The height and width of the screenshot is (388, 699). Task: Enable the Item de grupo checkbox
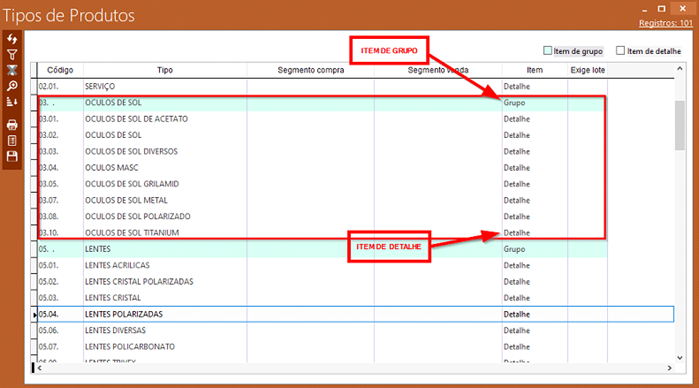pyautogui.click(x=547, y=51)
